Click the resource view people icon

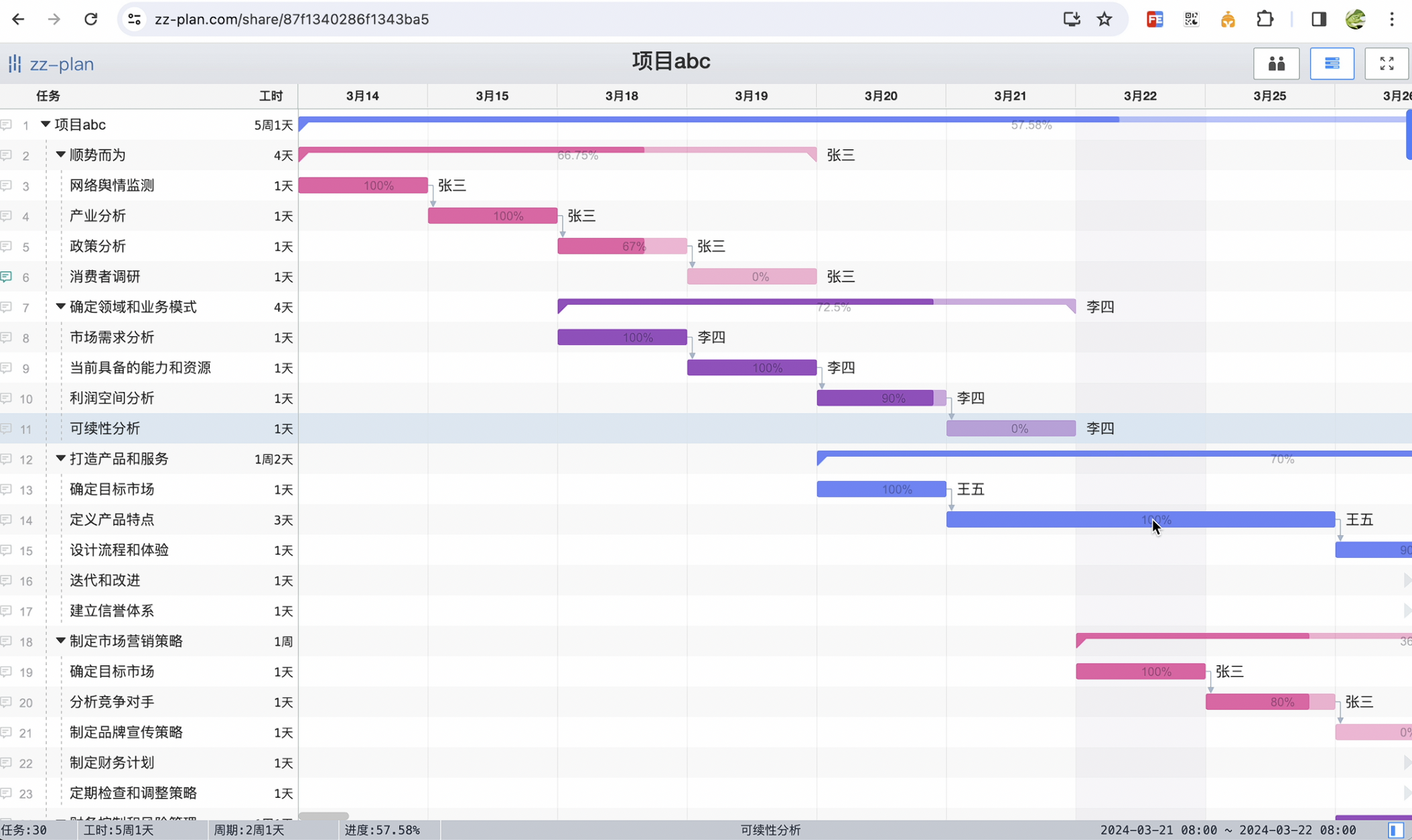coord(1276,64)
